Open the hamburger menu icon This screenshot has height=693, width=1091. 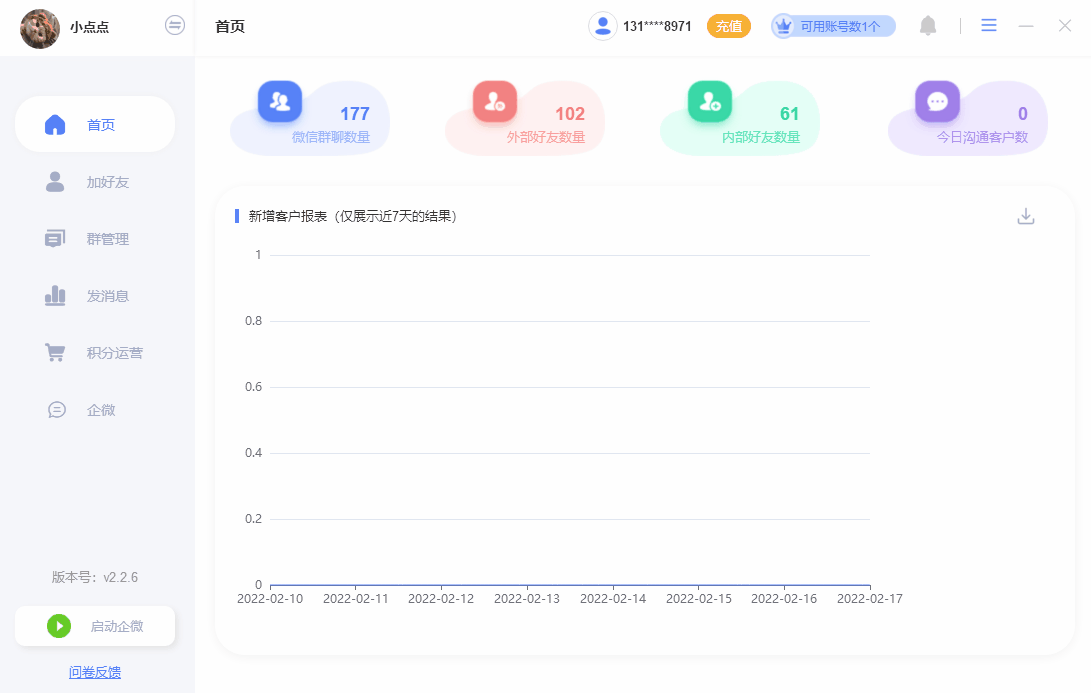tap(989, 26)
